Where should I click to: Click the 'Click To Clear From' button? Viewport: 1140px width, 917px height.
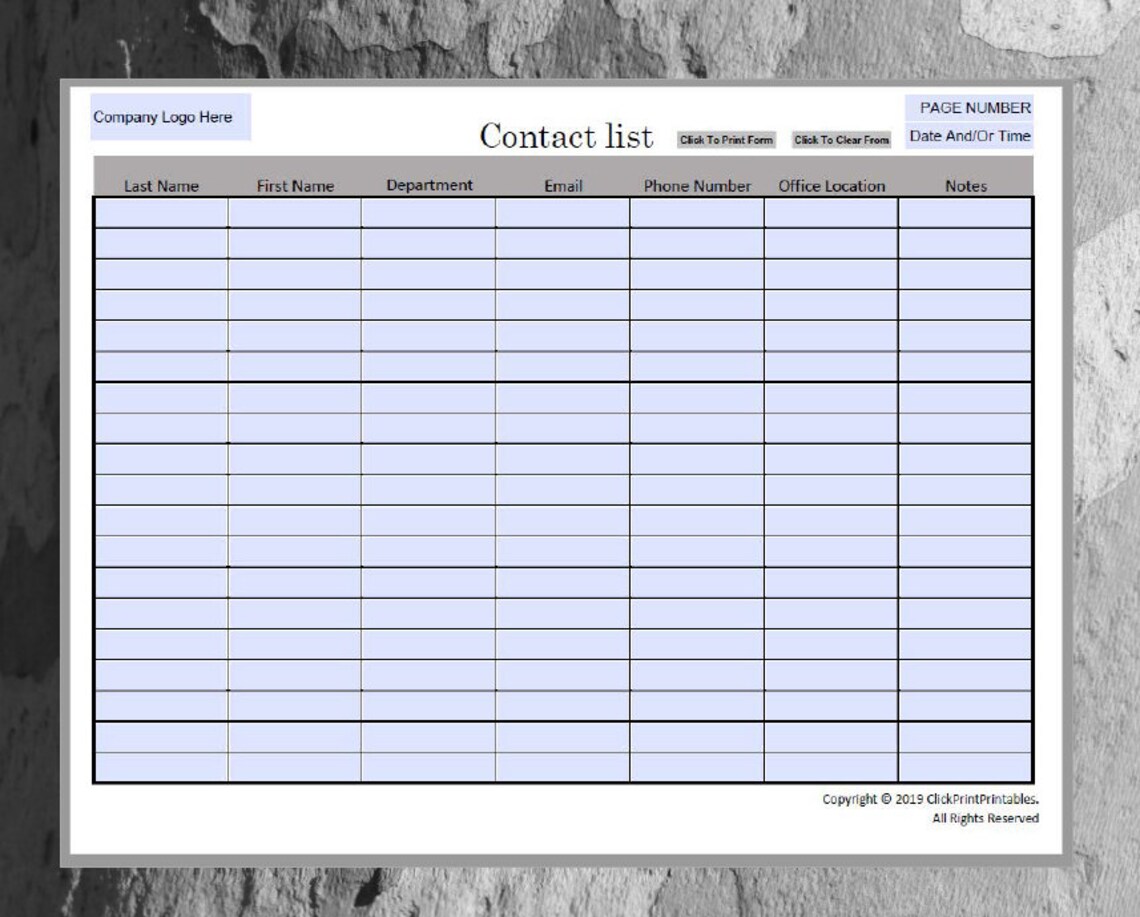840,139
